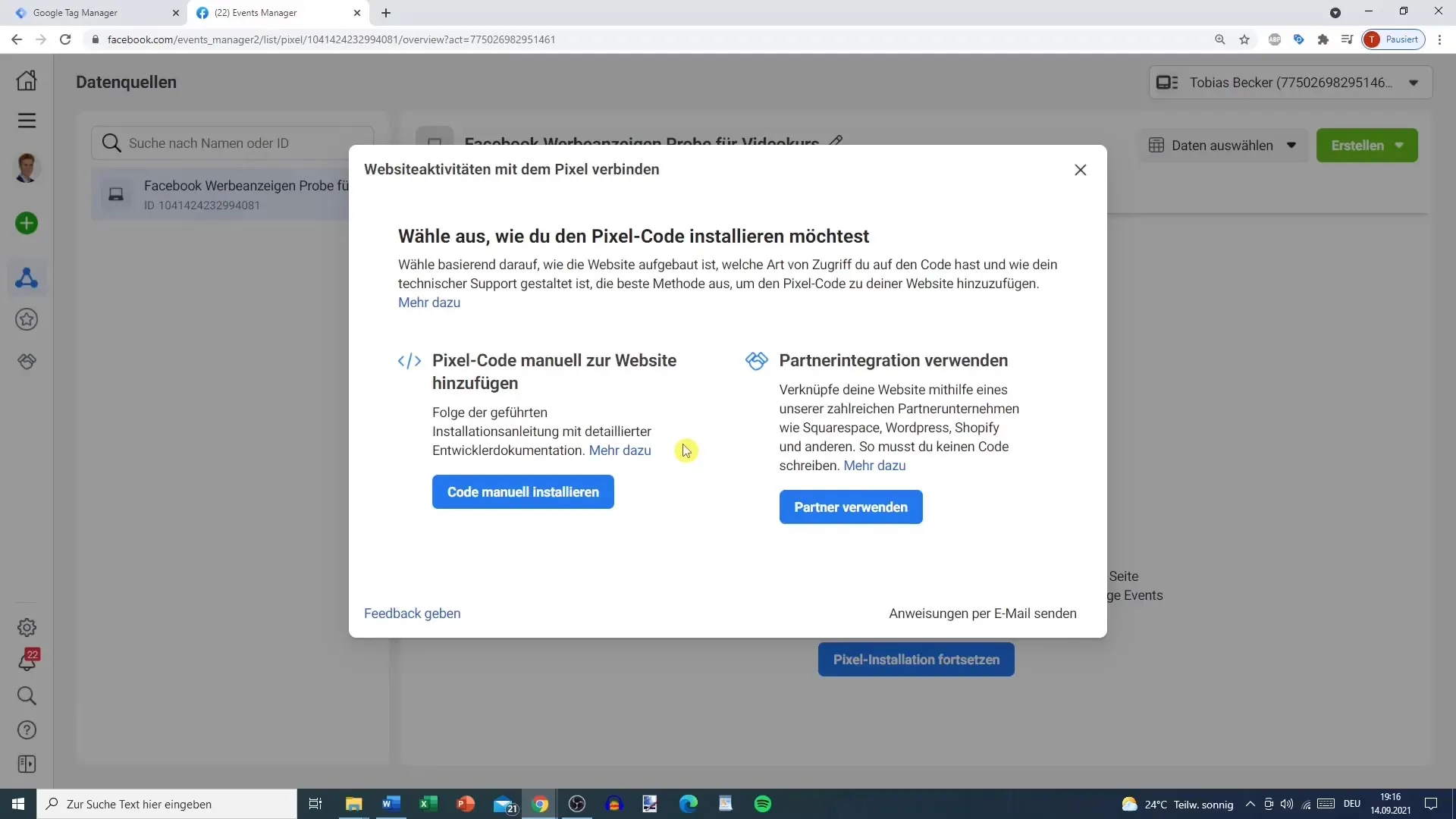Open notifications bell with 22 badge
Image resolution: width=1456 pixels, height=819 pixels.
[27, 661]
